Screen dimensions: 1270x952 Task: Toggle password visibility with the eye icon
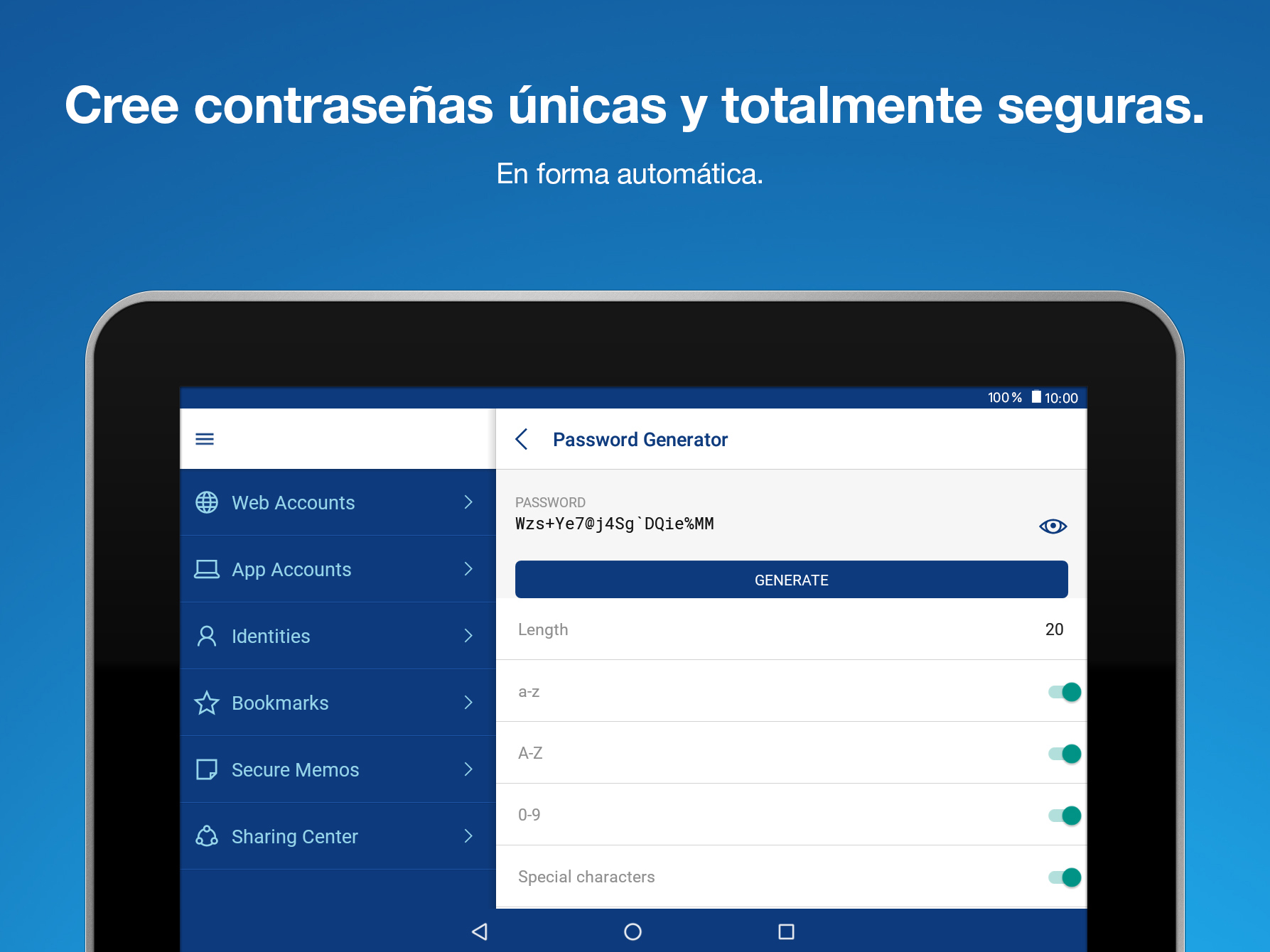pyautogui.click(x=1053, y=526)
